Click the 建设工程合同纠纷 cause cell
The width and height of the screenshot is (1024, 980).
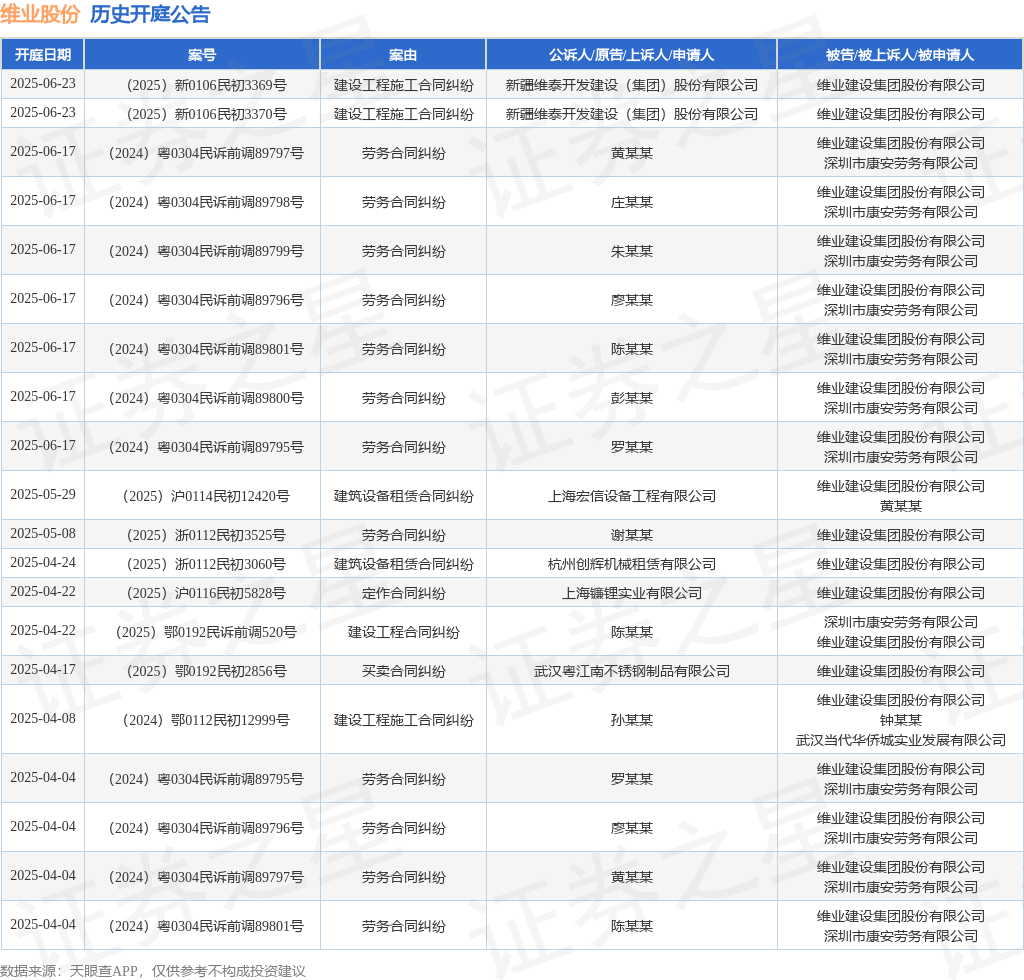pos(404,632)
